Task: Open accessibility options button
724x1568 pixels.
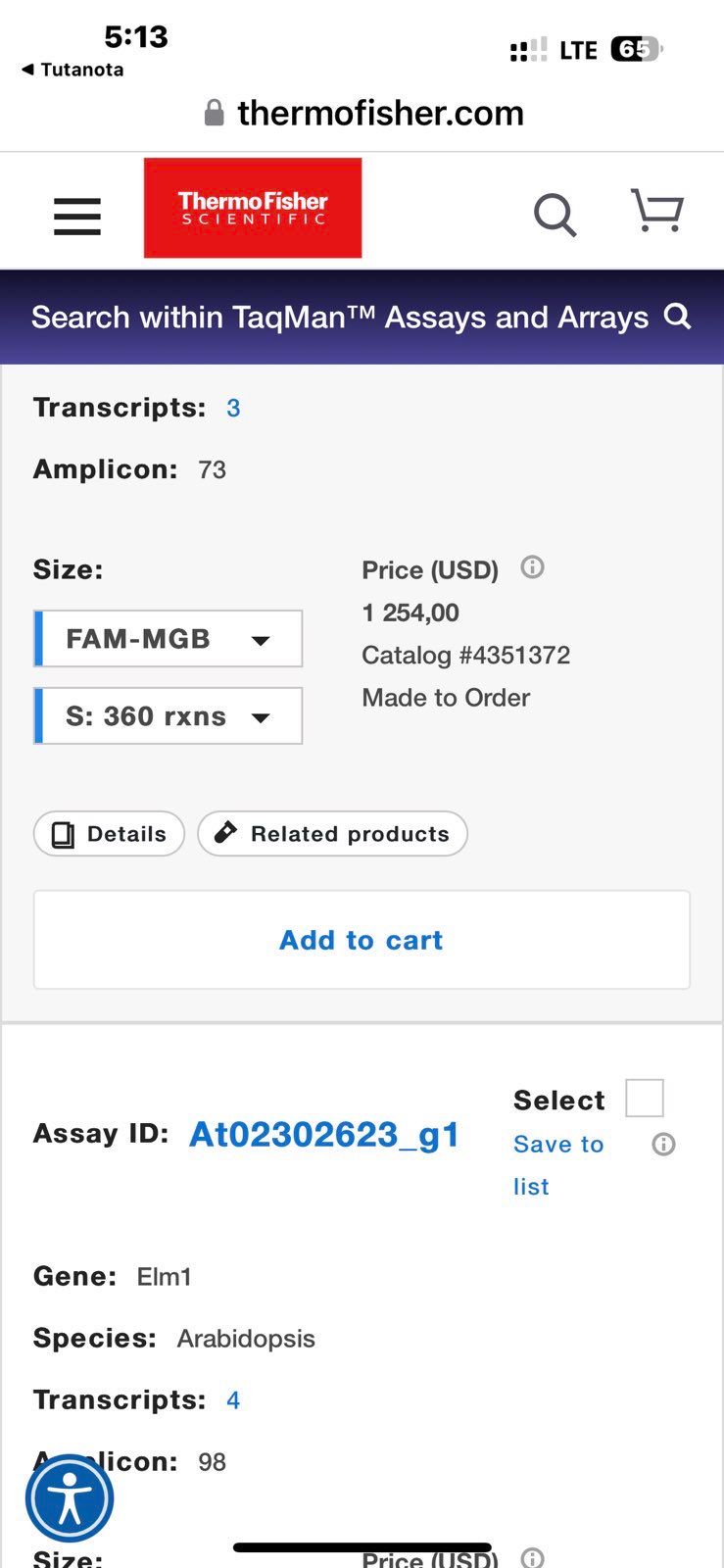Action: click(70, 1499)
